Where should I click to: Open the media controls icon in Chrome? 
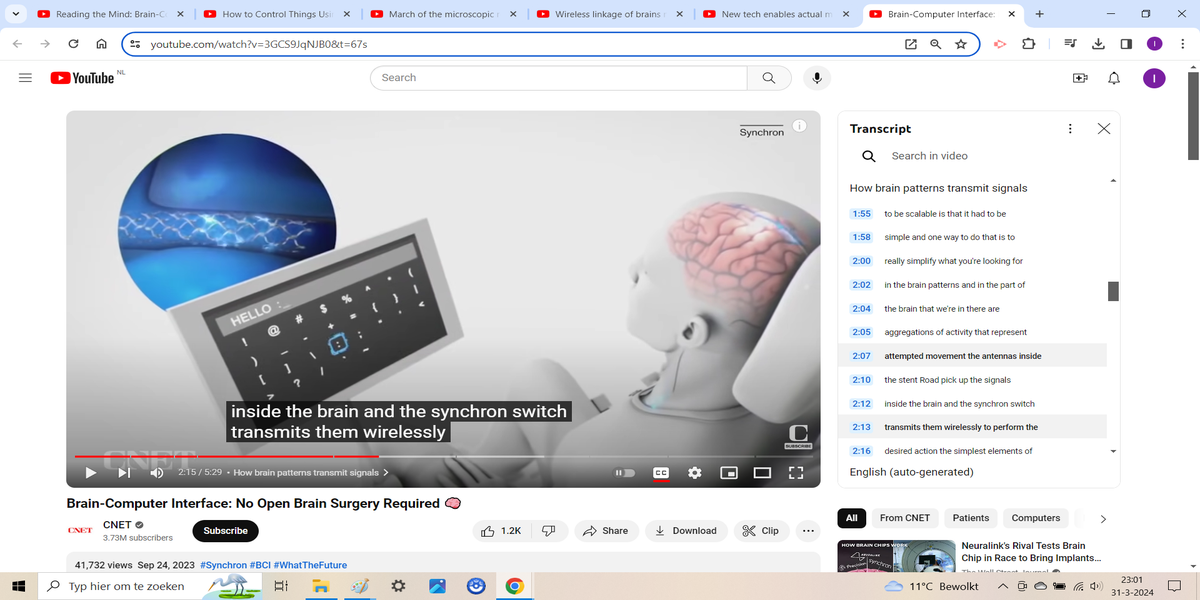[1069, 44]
